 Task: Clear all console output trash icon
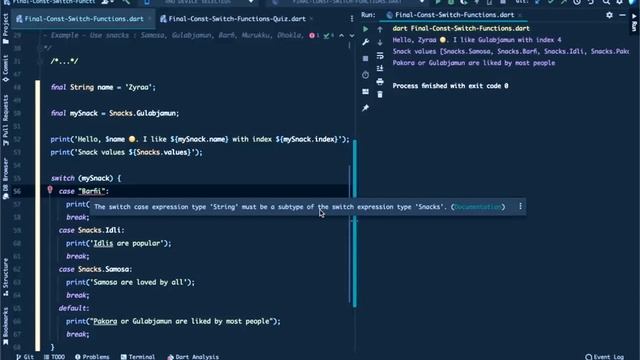380,95
